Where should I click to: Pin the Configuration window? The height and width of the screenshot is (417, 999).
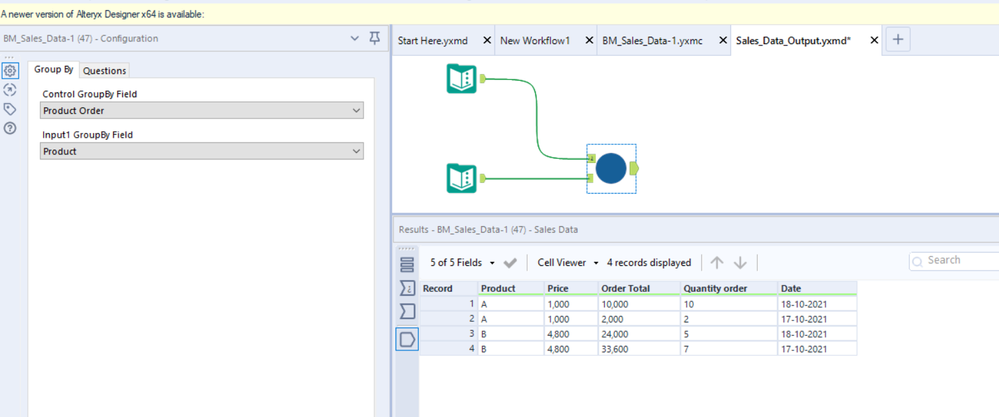[x=375, y=38]
